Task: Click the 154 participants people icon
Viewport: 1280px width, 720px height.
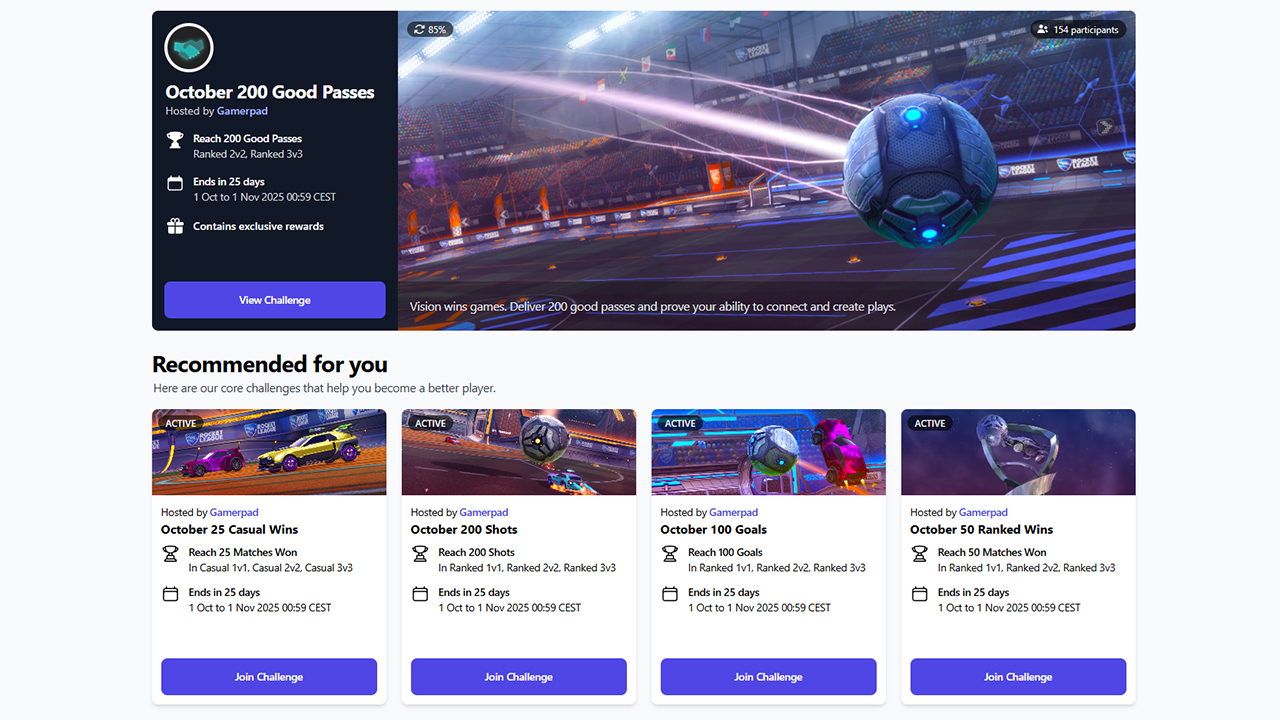Action: pos(1043,30)
